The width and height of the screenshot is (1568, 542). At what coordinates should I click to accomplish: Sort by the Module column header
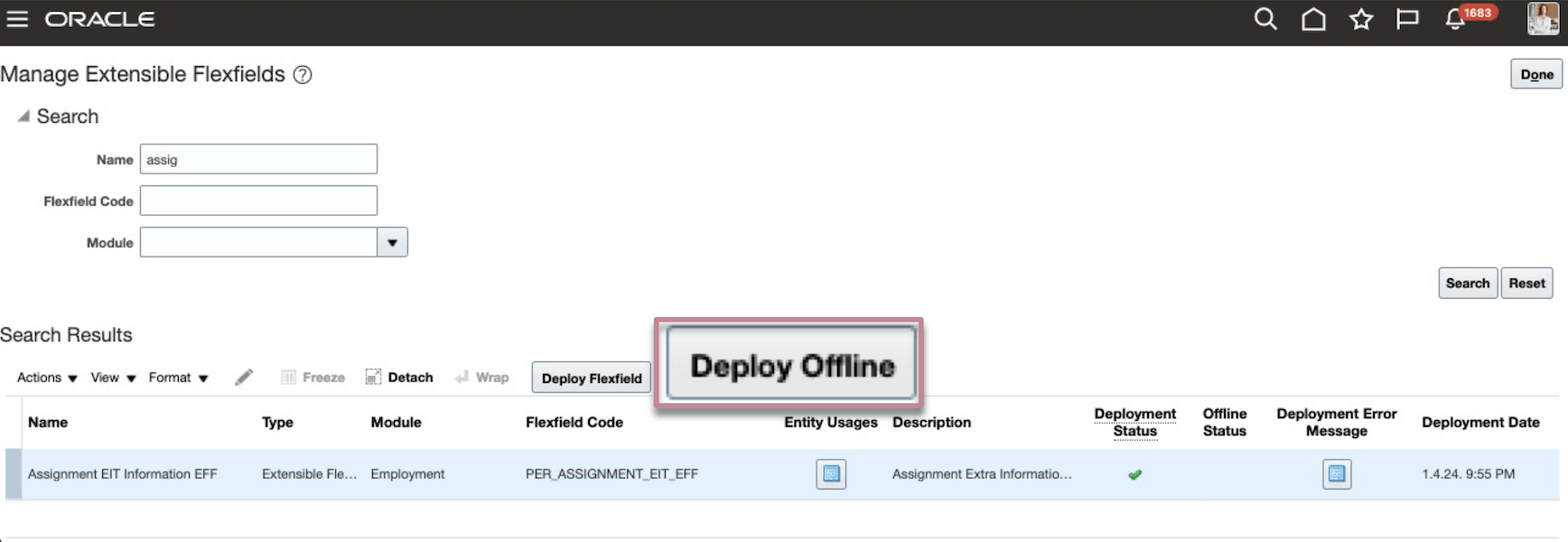coord(396,422)
